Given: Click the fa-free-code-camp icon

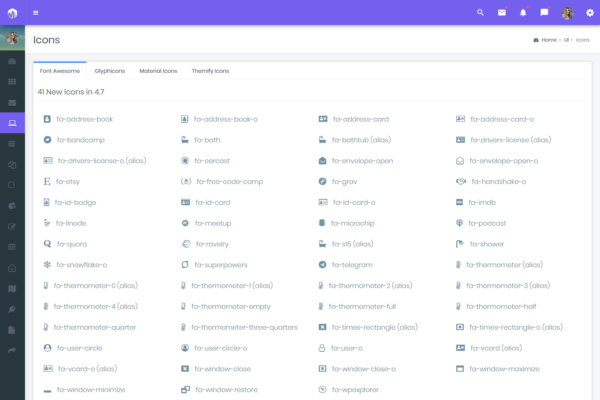Looking at the screenshot, I should pyautogui.click(x=186, y=181).
